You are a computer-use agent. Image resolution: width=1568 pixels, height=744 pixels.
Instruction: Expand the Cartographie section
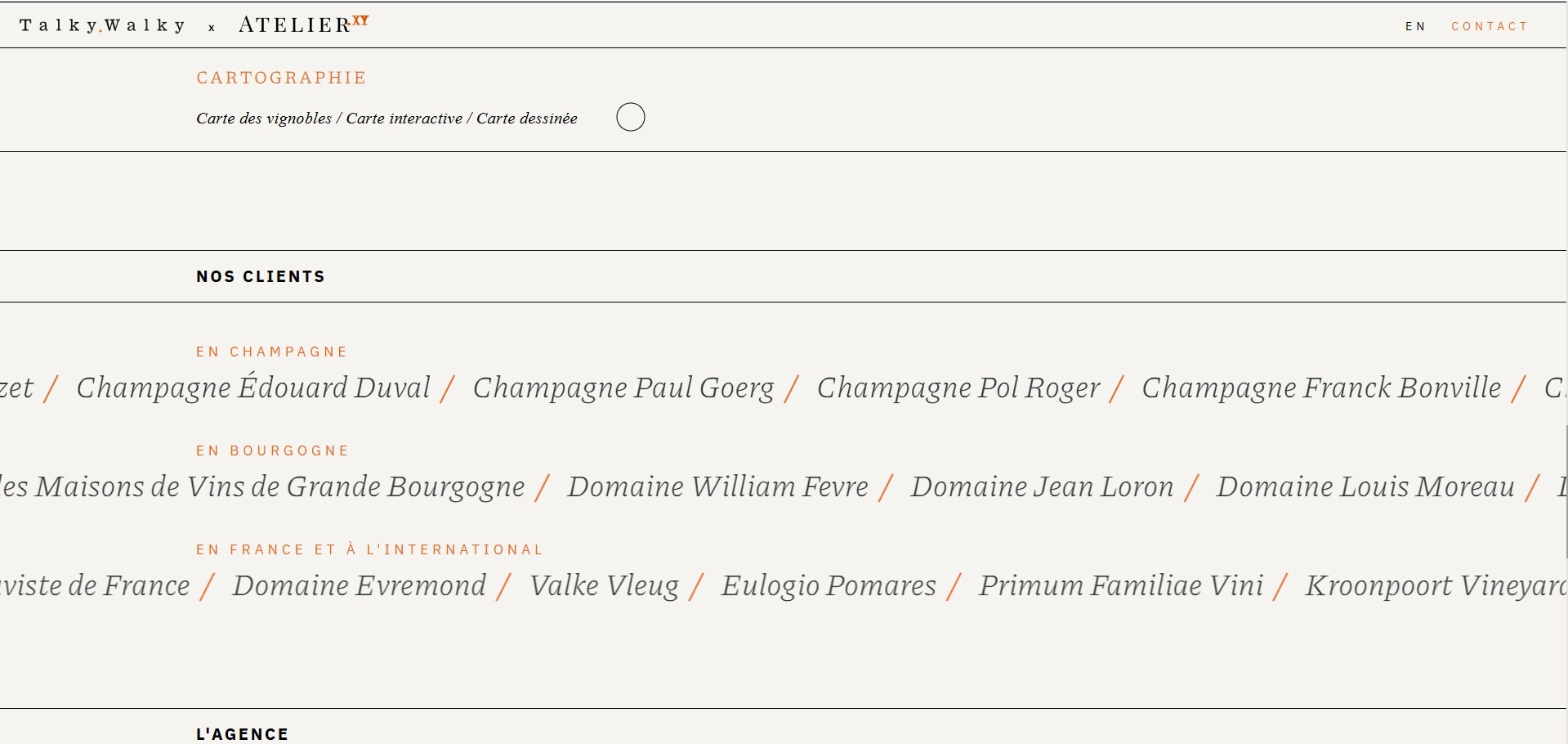coord(282,78)
